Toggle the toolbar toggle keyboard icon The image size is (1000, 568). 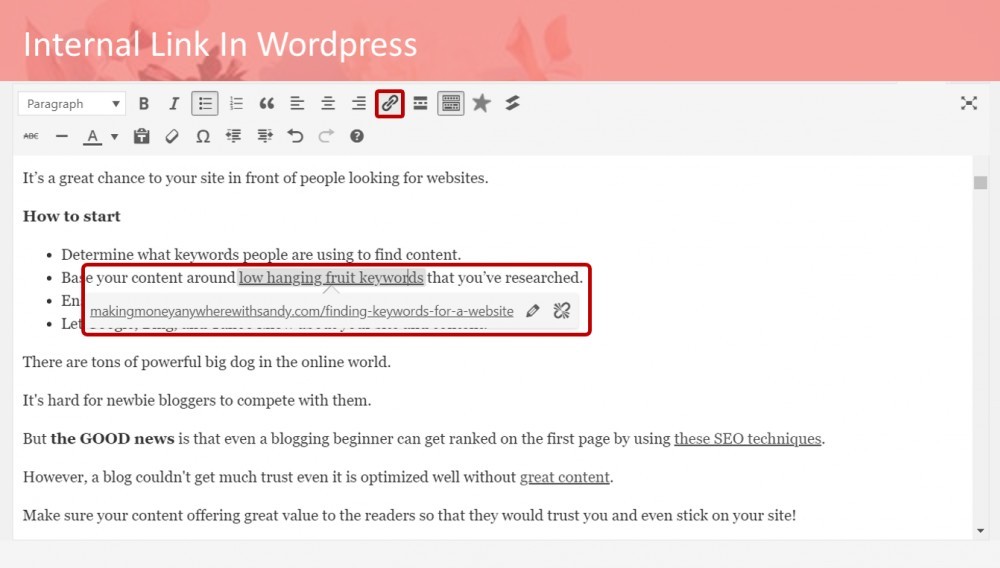tap(451, 103)
